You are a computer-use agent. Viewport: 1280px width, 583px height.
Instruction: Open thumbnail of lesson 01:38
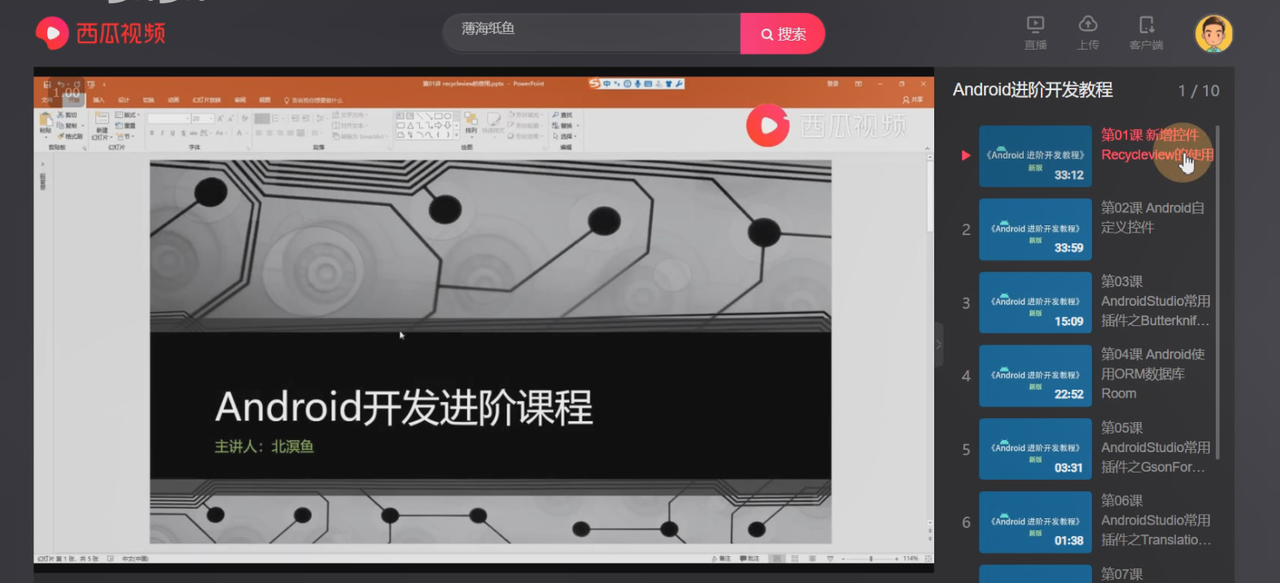tap(1035, 522)
